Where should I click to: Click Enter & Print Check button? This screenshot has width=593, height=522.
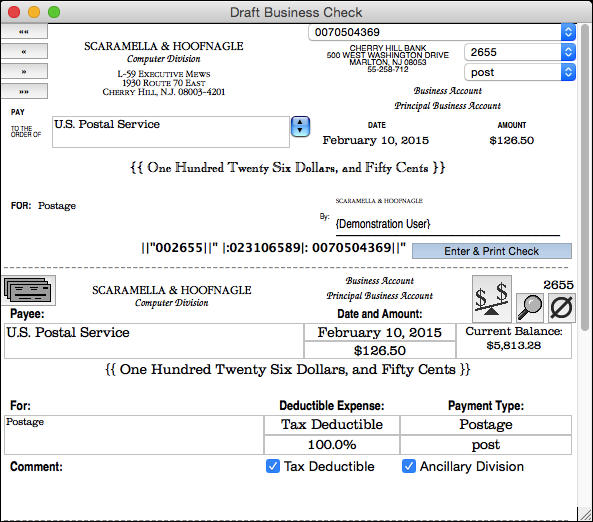point(492,251)
